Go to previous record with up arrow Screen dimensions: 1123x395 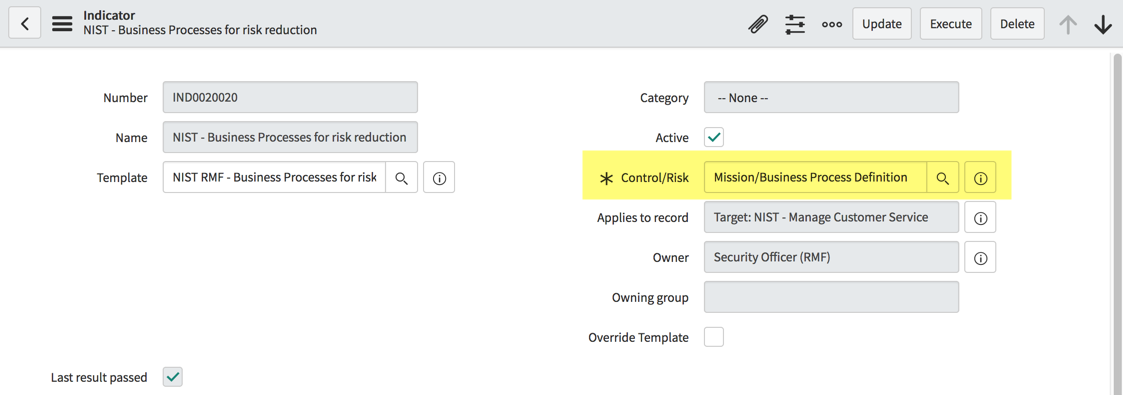click(1068, 24)
